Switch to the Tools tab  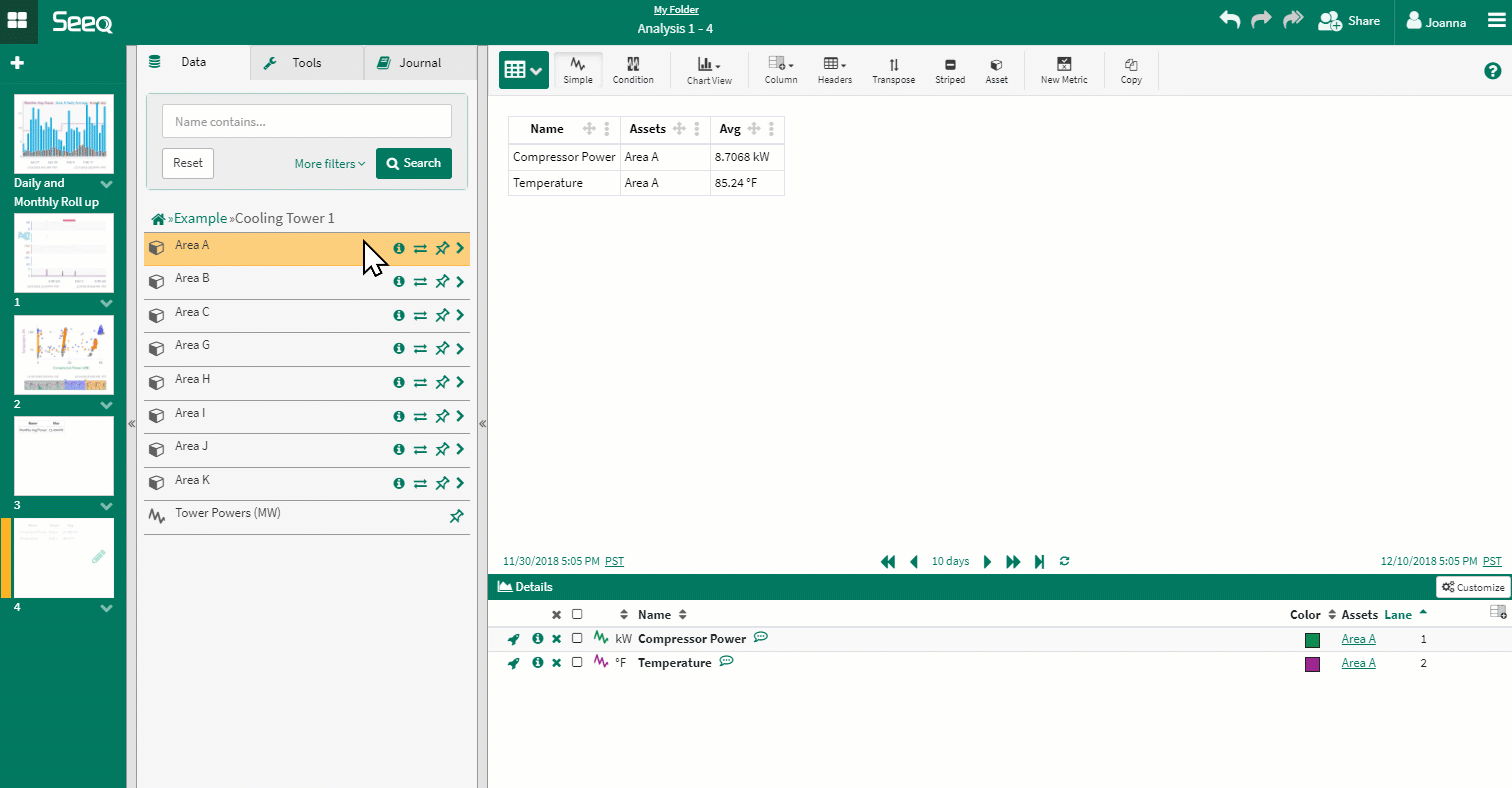[x=306, y=62]
